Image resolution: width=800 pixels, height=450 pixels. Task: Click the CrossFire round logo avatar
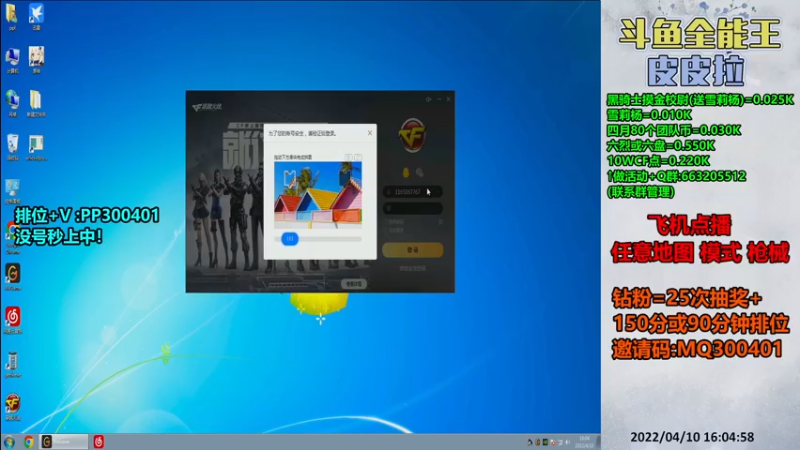tap(412, 135)
